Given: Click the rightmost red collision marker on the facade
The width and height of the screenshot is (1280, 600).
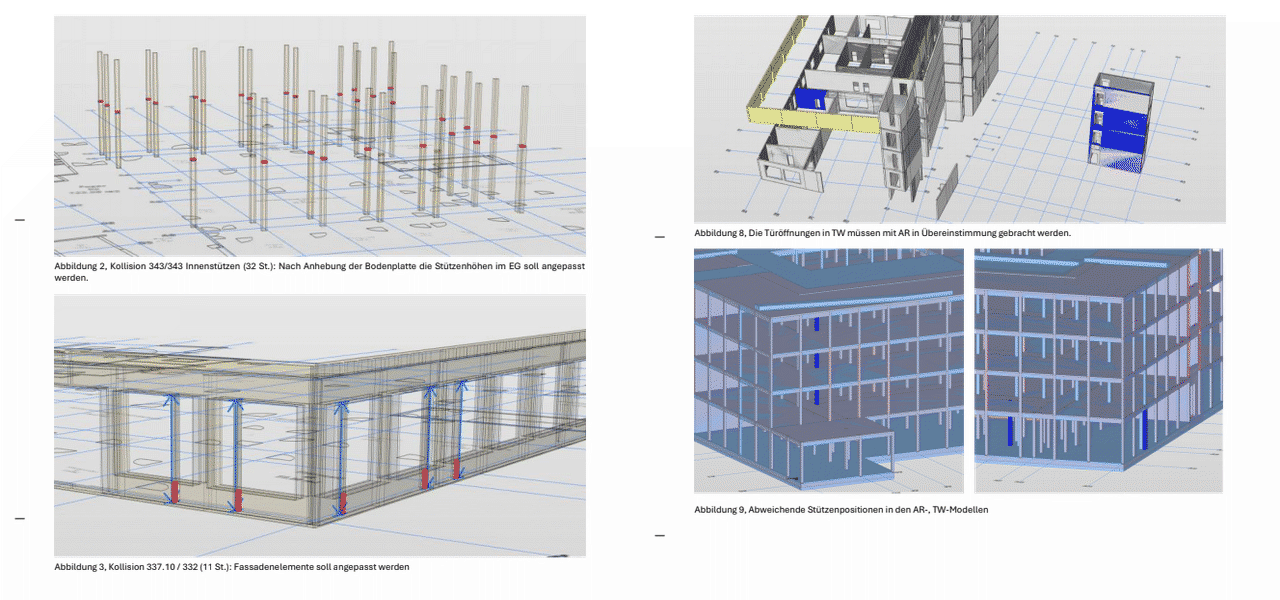Looking at the screenshot, I should (x=456, y=469).
